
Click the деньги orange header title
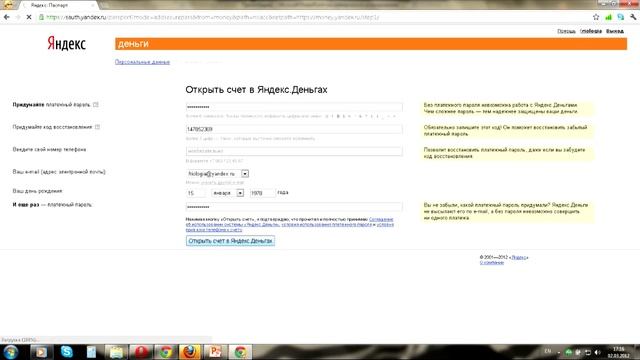coord(133,44)
